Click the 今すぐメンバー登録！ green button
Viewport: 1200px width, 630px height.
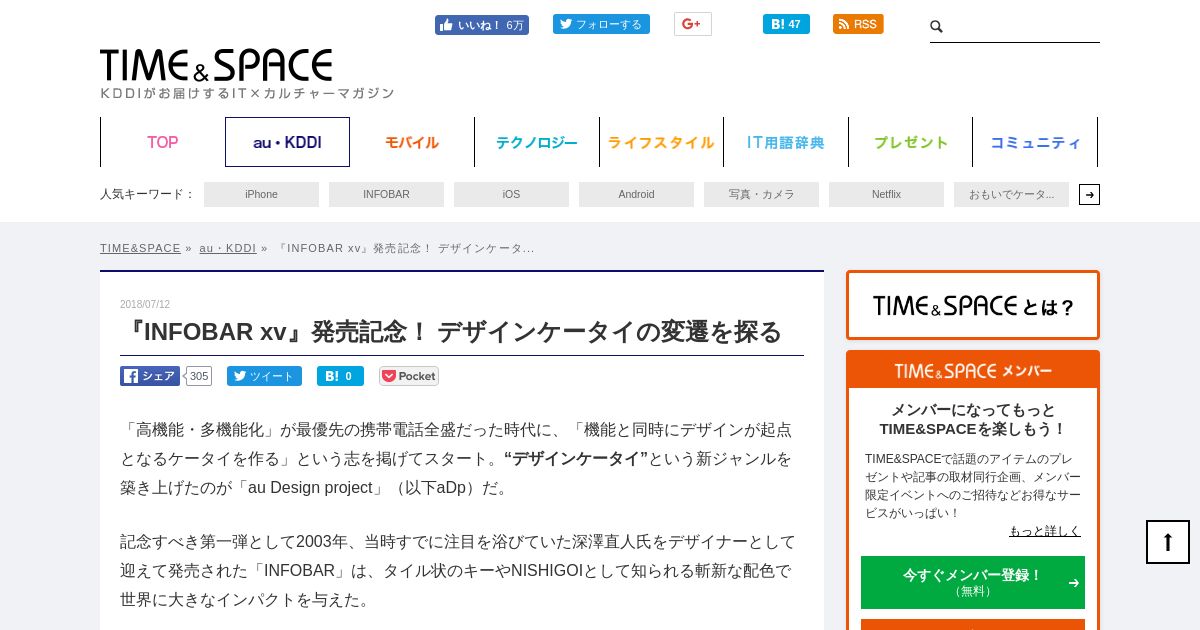pos(973,582)
